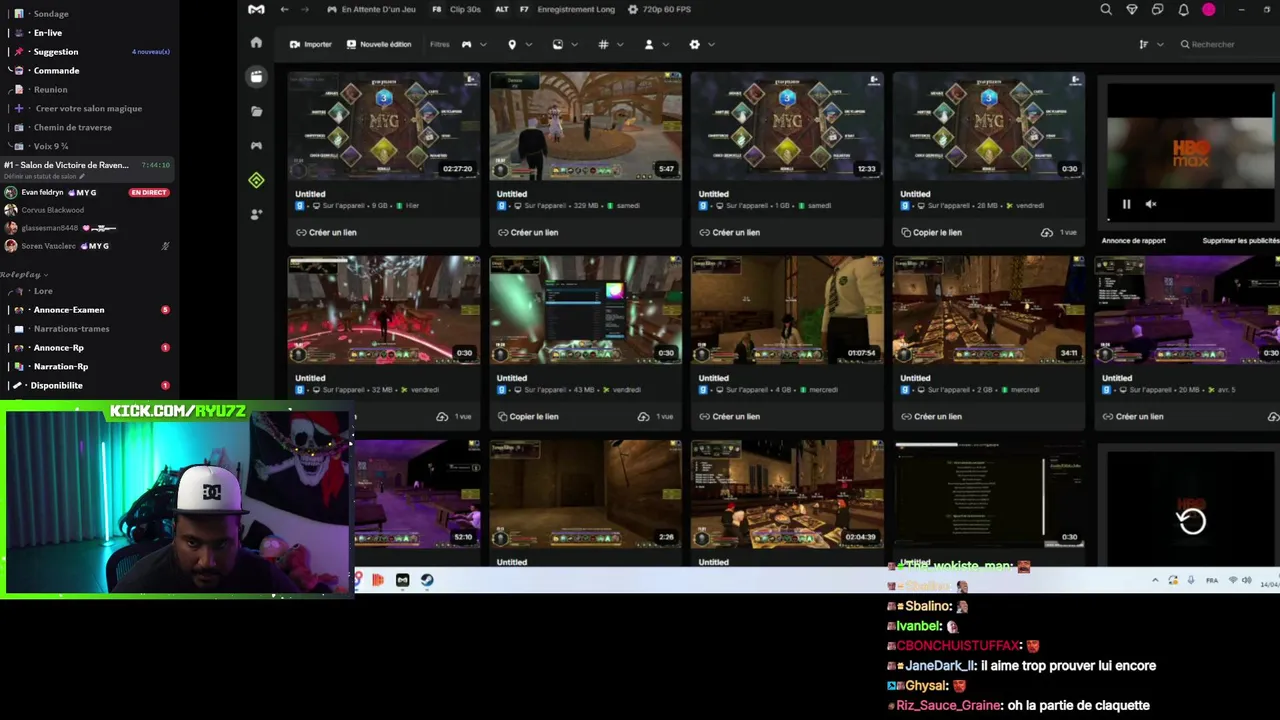Open the pink profile avatar

point(1208,9)
